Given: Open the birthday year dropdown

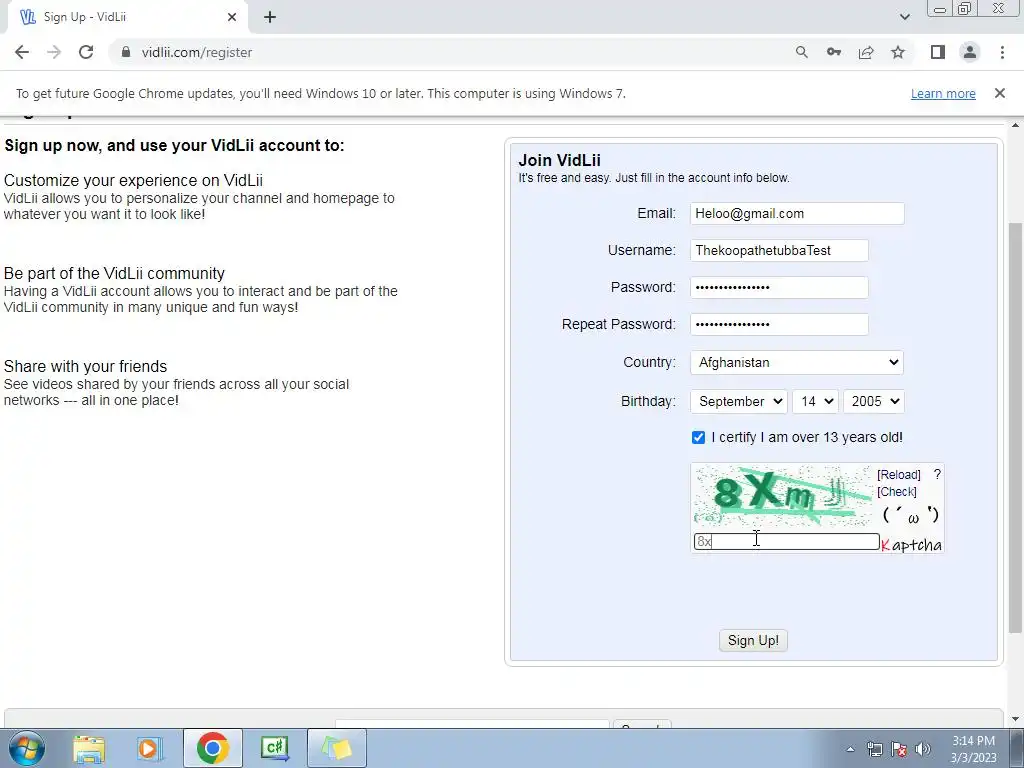Looking at the screenshot, I should [874, 401].
